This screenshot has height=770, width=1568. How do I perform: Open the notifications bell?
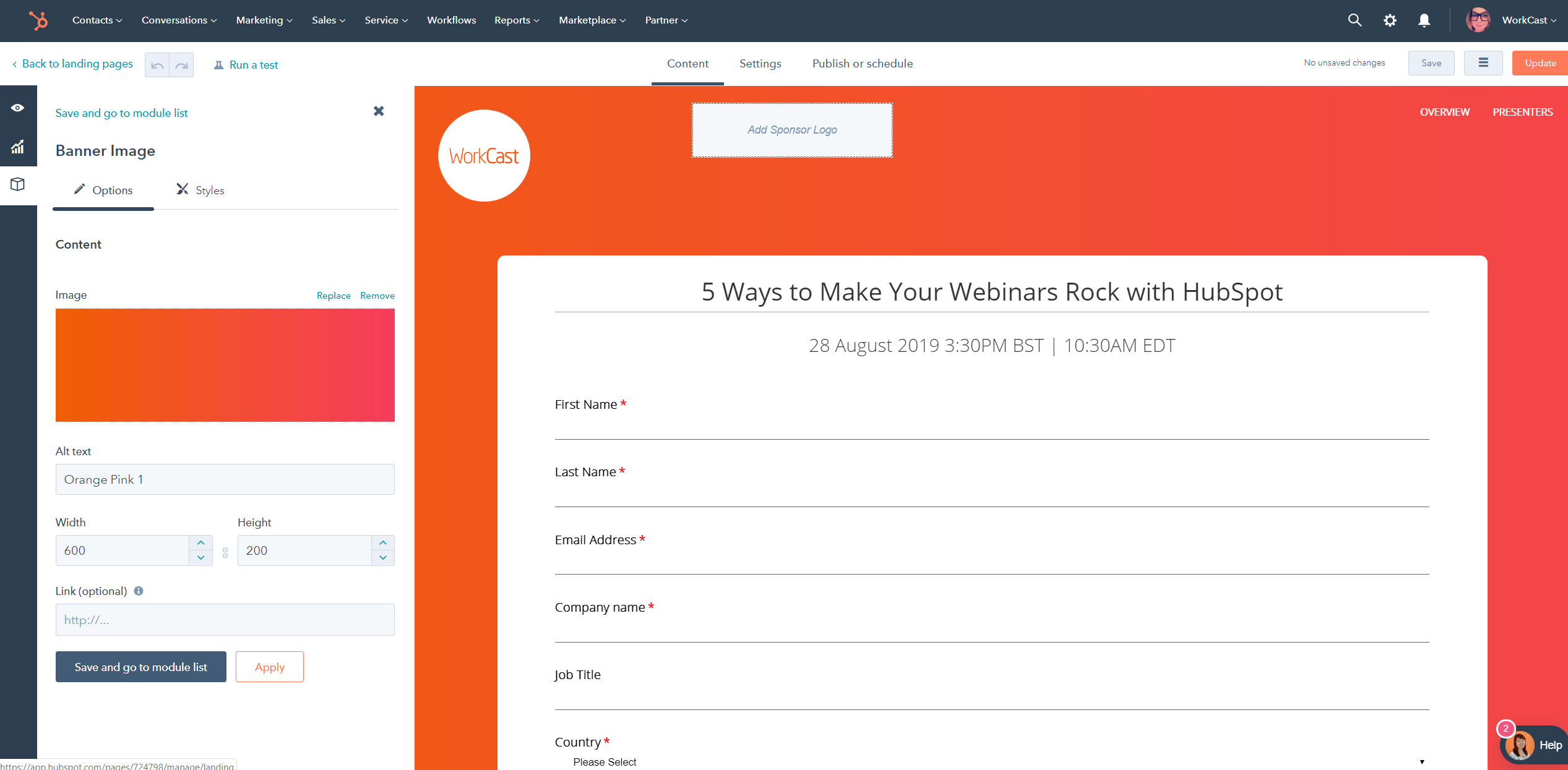pos(1424,20)
